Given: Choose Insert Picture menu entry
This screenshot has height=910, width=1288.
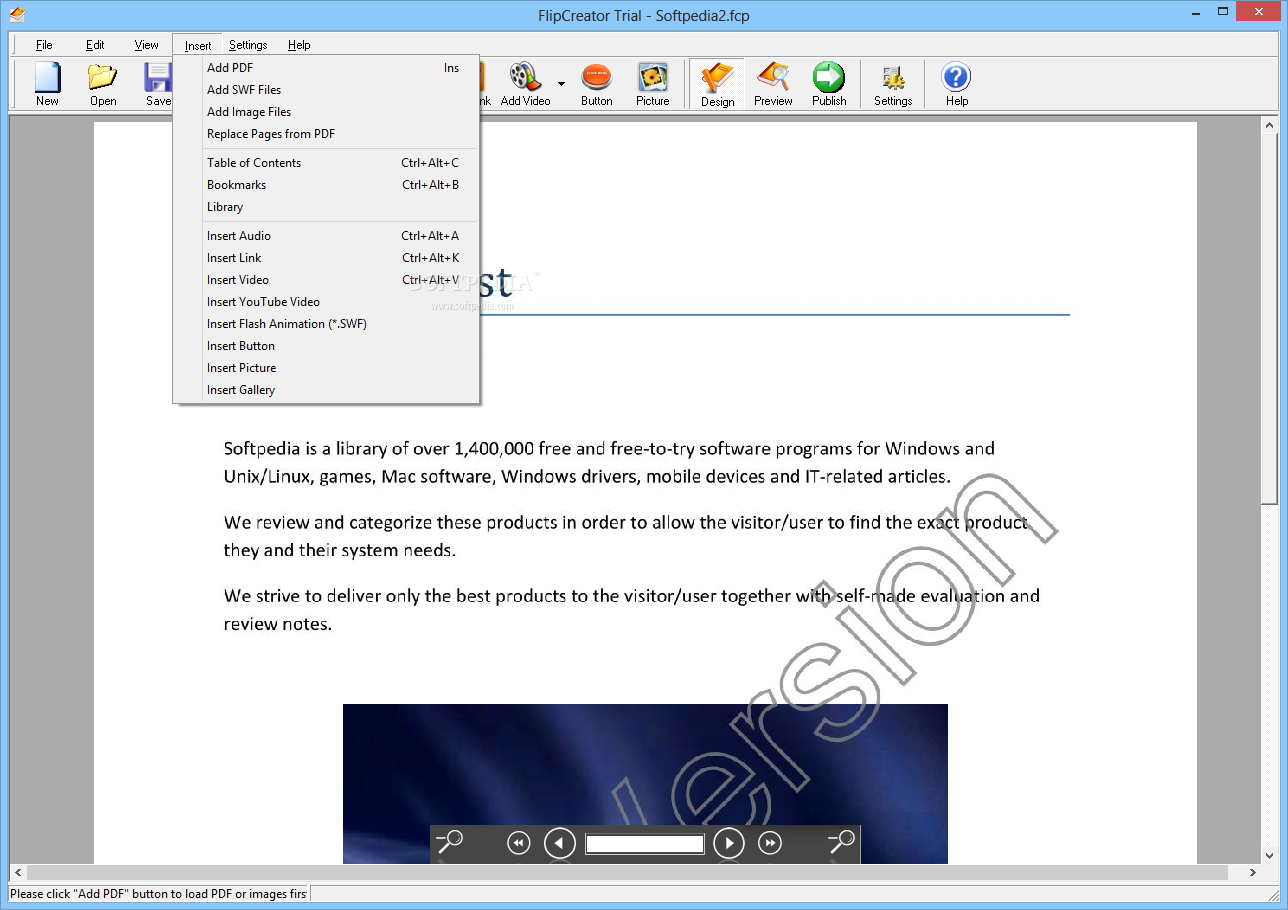Looking at the screenshot, I should click(x=326, y=368).
